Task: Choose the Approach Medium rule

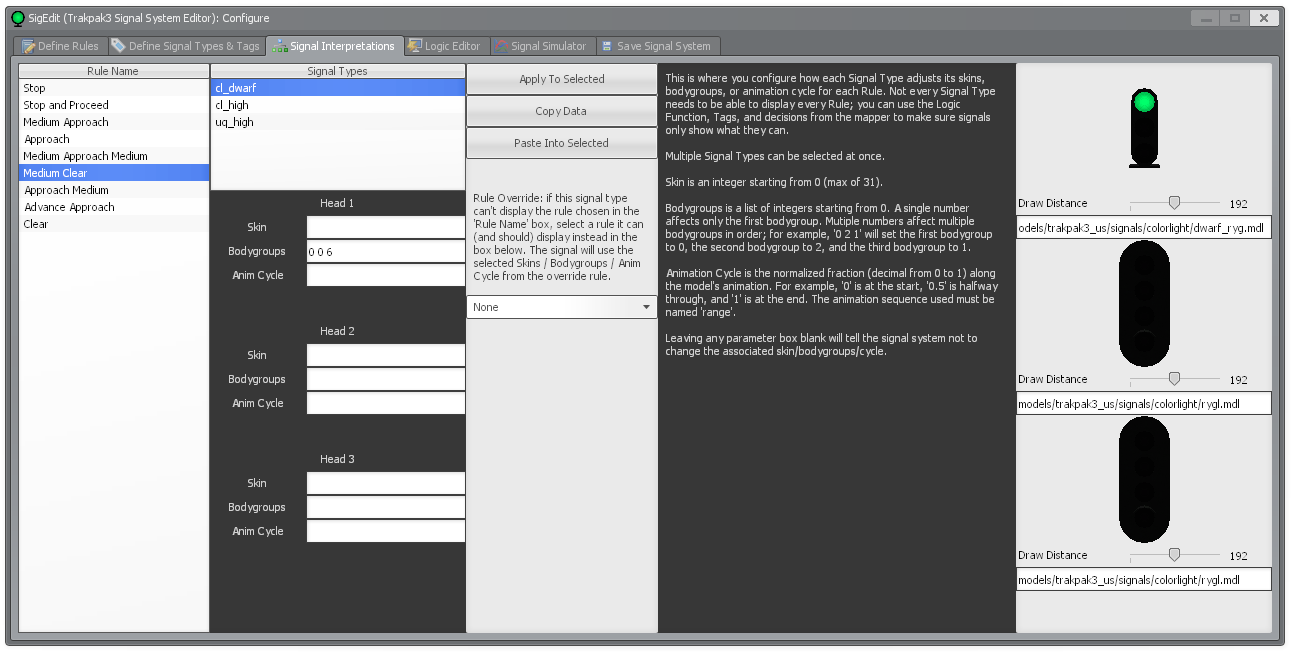Action: [x=114, y=190]
